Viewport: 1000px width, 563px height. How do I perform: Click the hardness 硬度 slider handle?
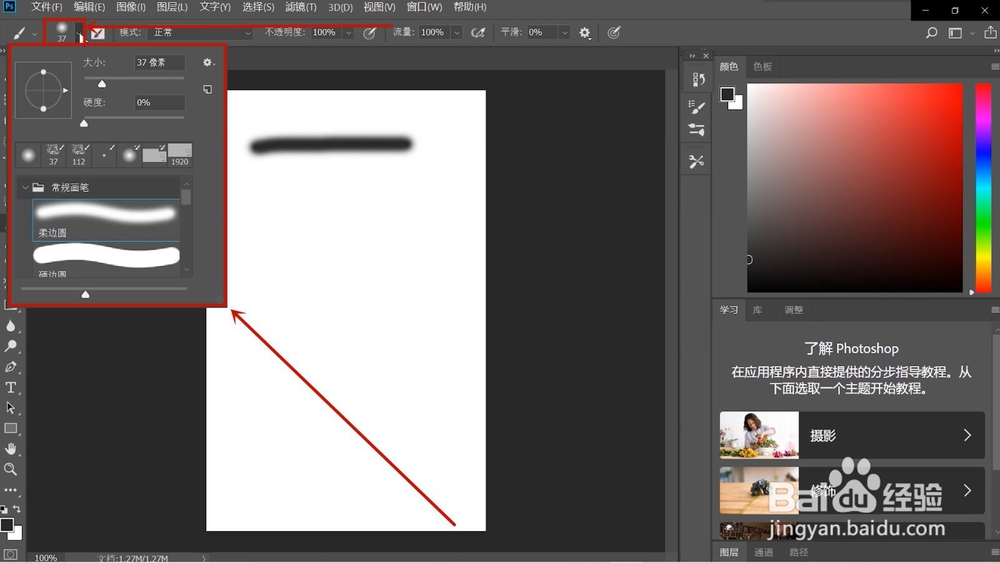coord(84,123)
